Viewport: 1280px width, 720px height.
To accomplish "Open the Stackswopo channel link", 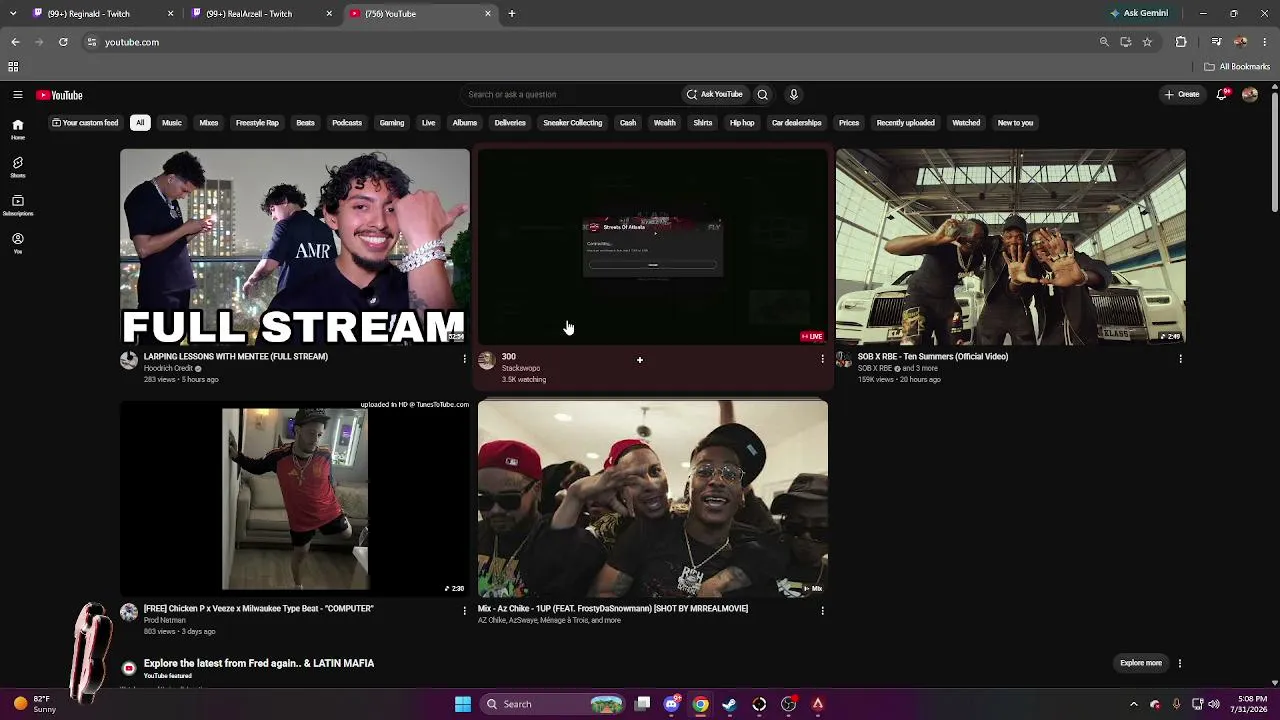I will tap(521, 369).
